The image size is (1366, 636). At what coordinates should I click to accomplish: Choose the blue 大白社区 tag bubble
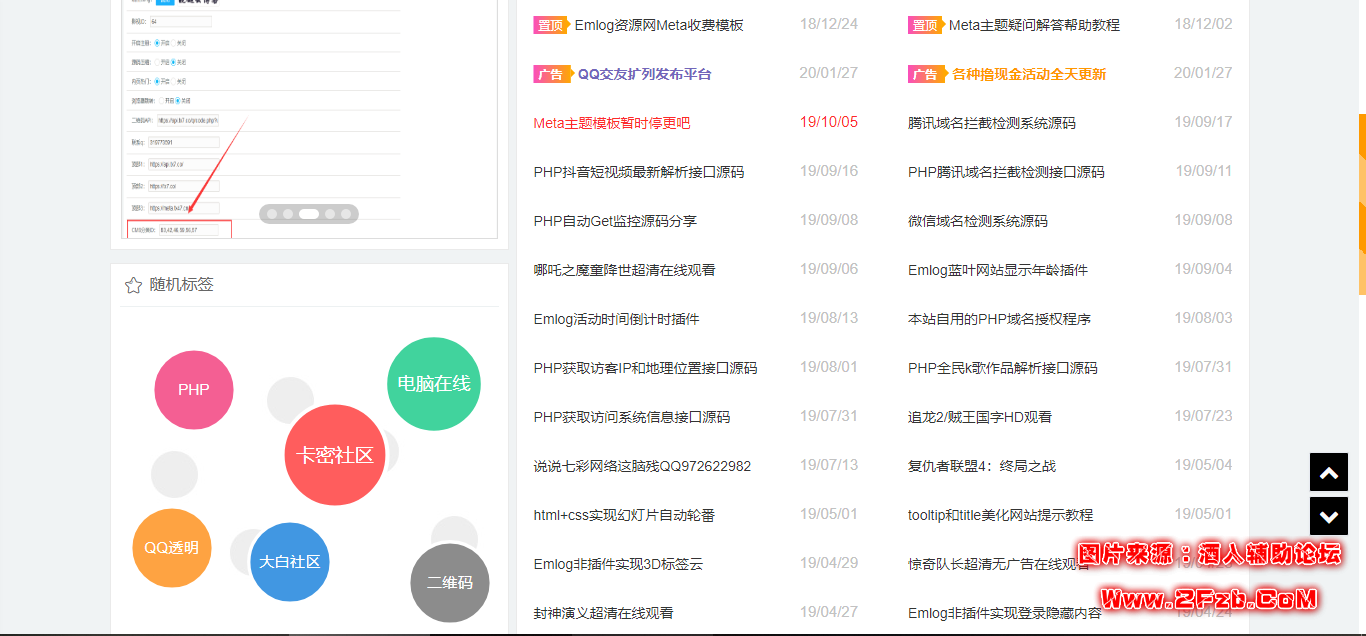coord(290,562)
